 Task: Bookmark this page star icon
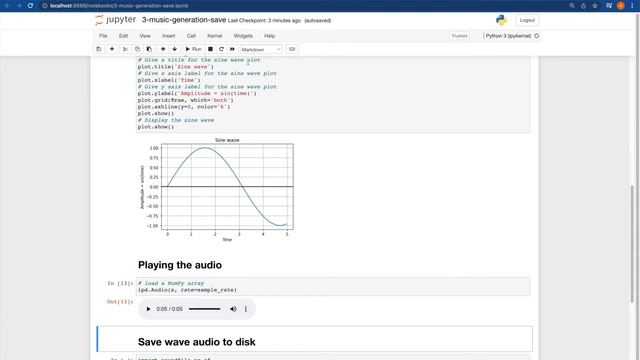tap(595, 6)
